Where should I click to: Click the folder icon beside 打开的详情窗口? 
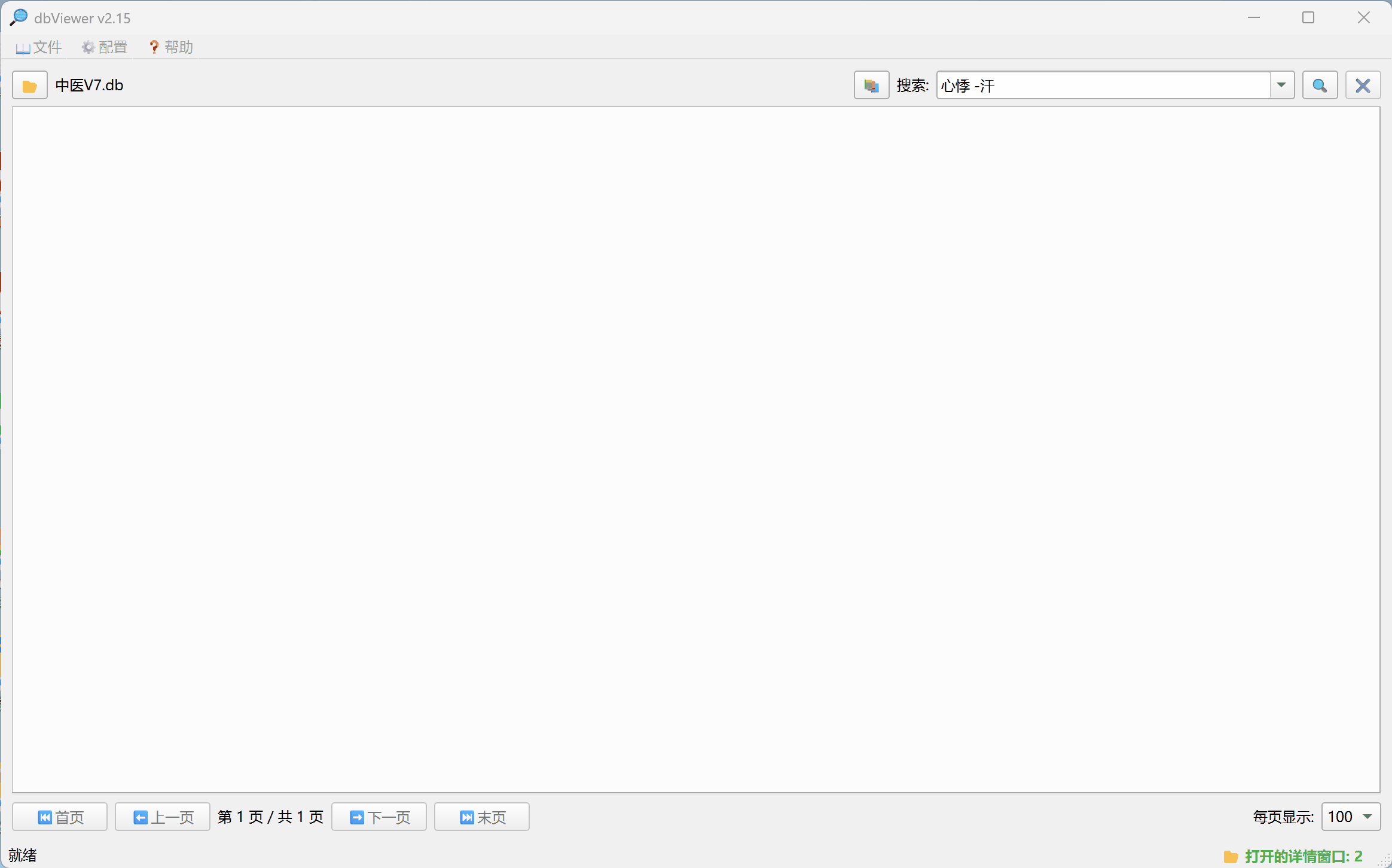[x=1231, y=857]
